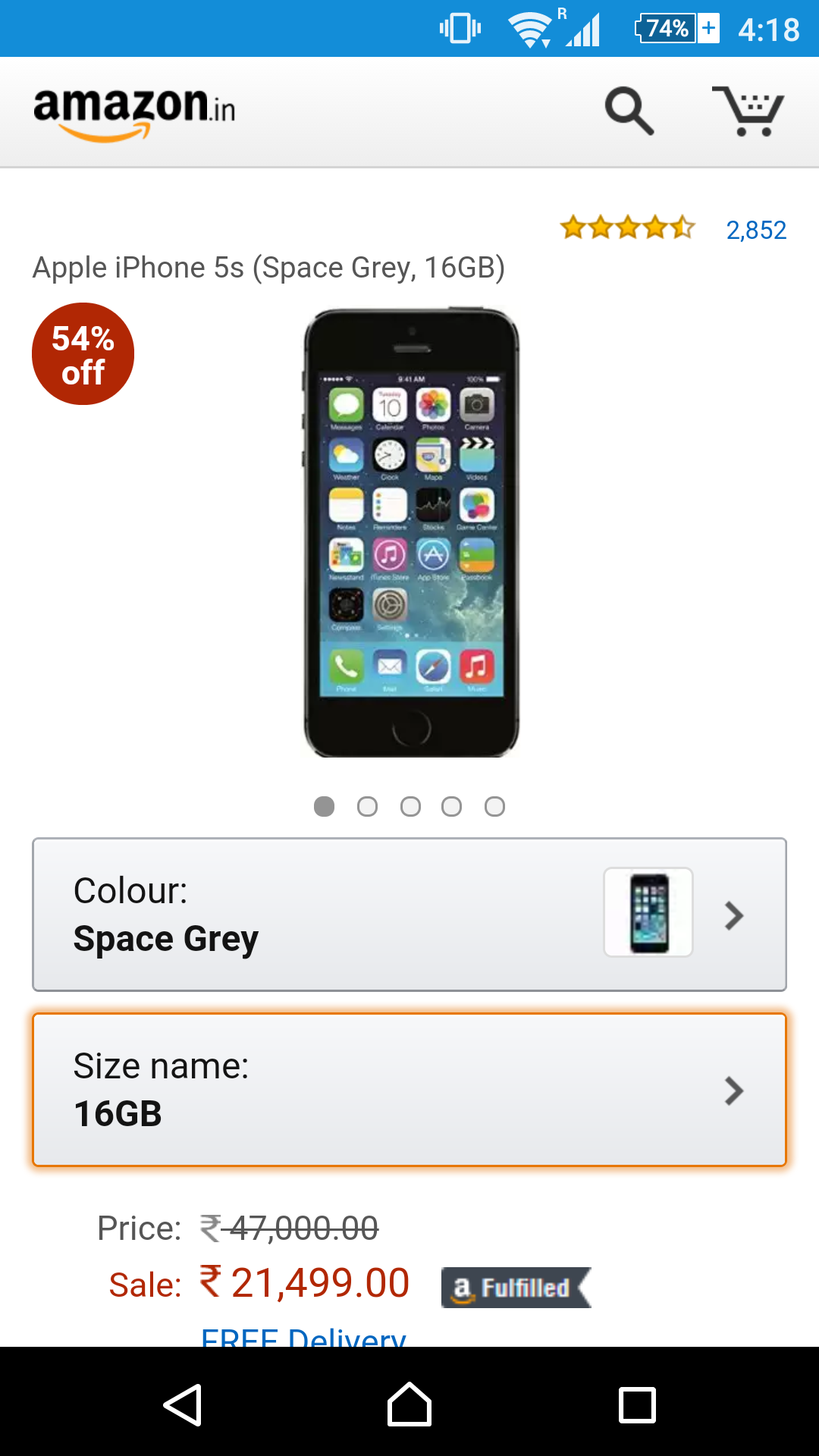Viewport: 819px width, 1456px height.
Task: Tap the Amazon Fulfilled badge
Action: (x=516, y=1288)
